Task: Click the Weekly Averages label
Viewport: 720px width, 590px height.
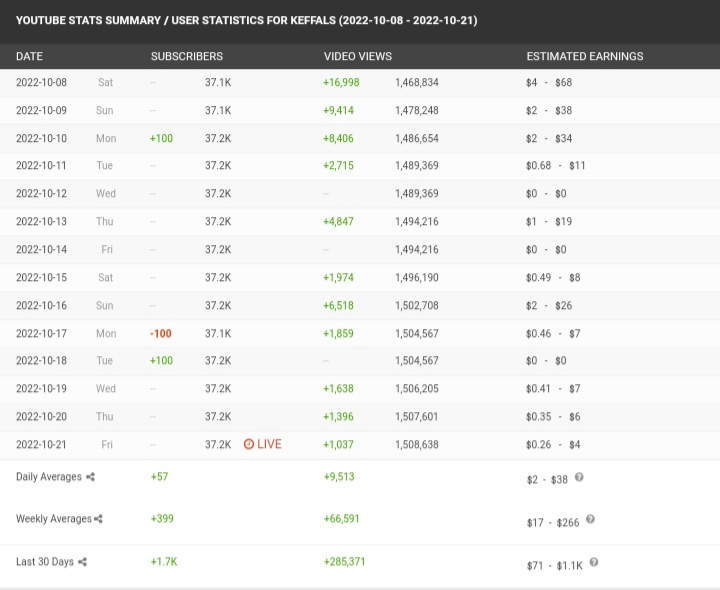Action: pyautogui.click(x=54, y=519)
